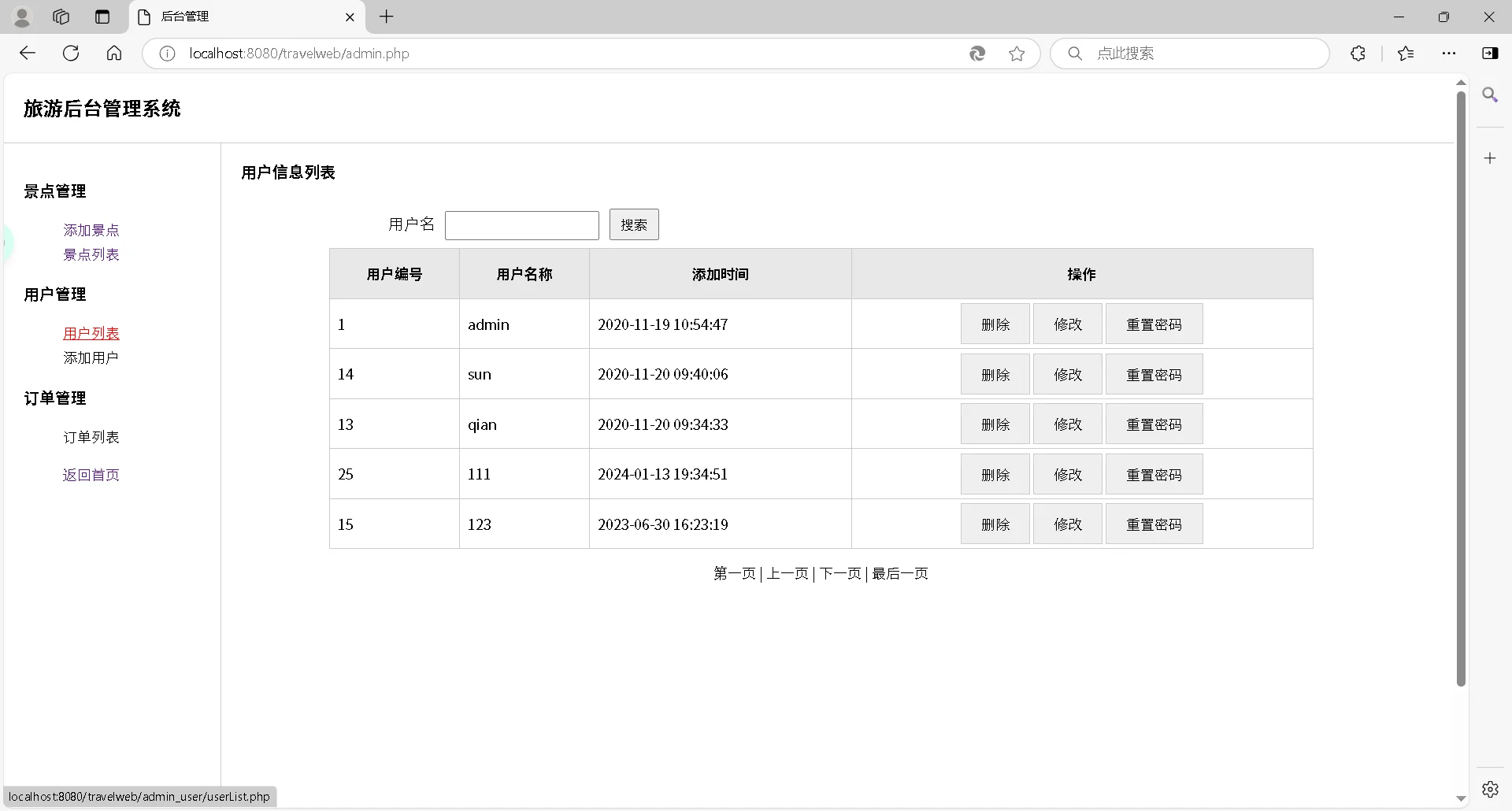Open a new browser tab

click(x=385, y=17)
